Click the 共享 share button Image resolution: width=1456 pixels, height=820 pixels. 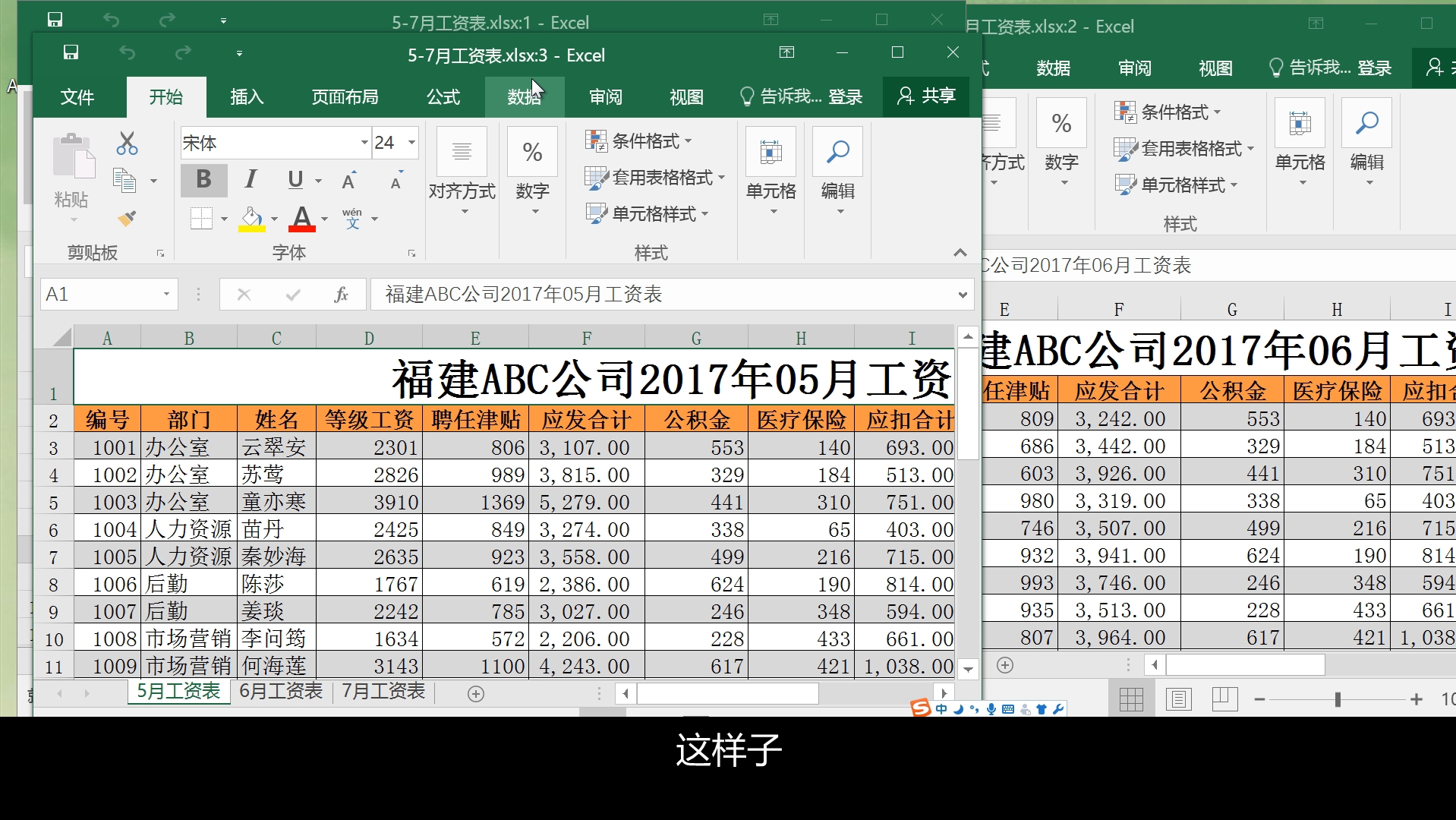(926, 96)
